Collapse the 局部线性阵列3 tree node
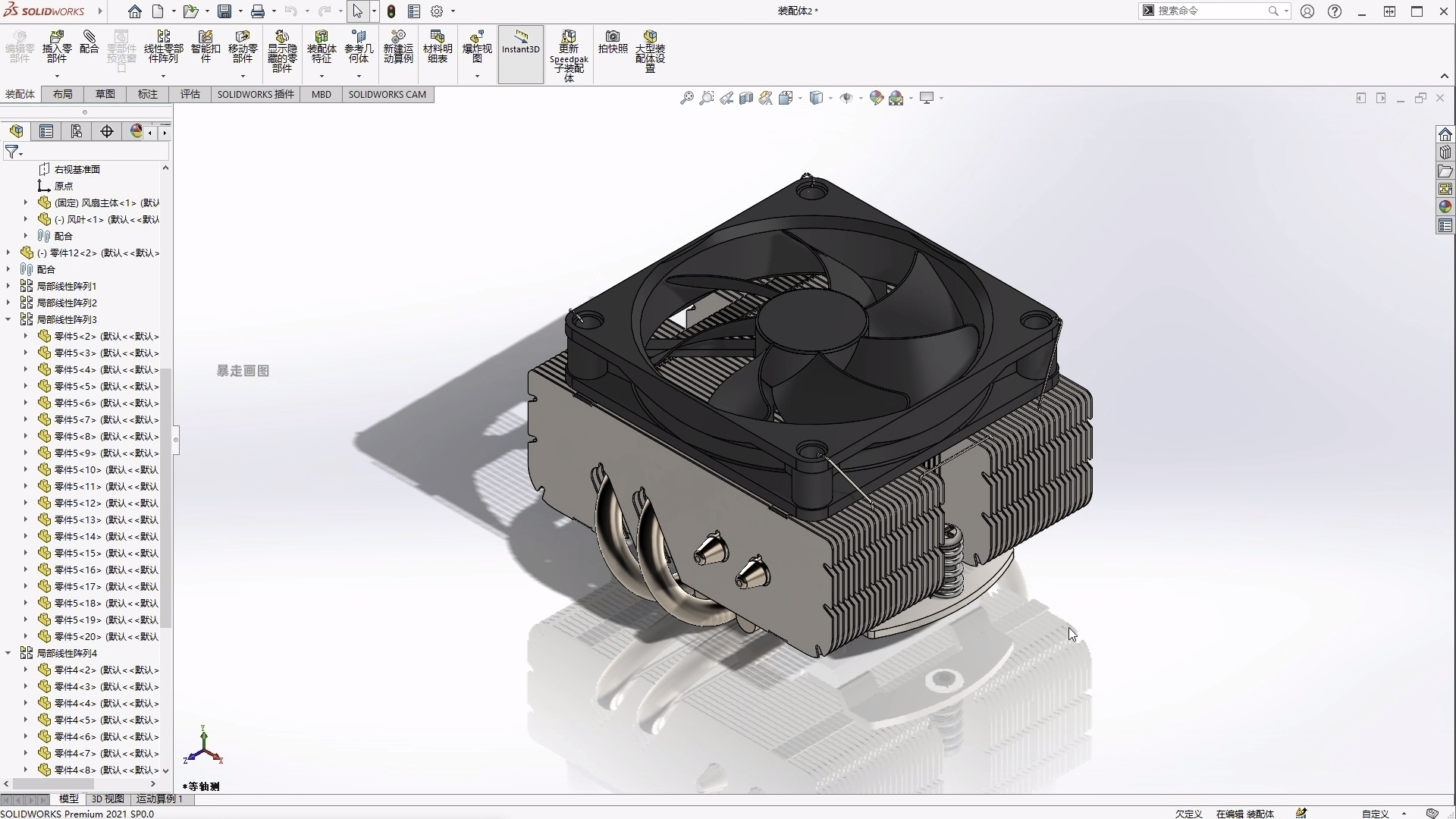This screenshot has width=1456, height=819. pos(8,319)
